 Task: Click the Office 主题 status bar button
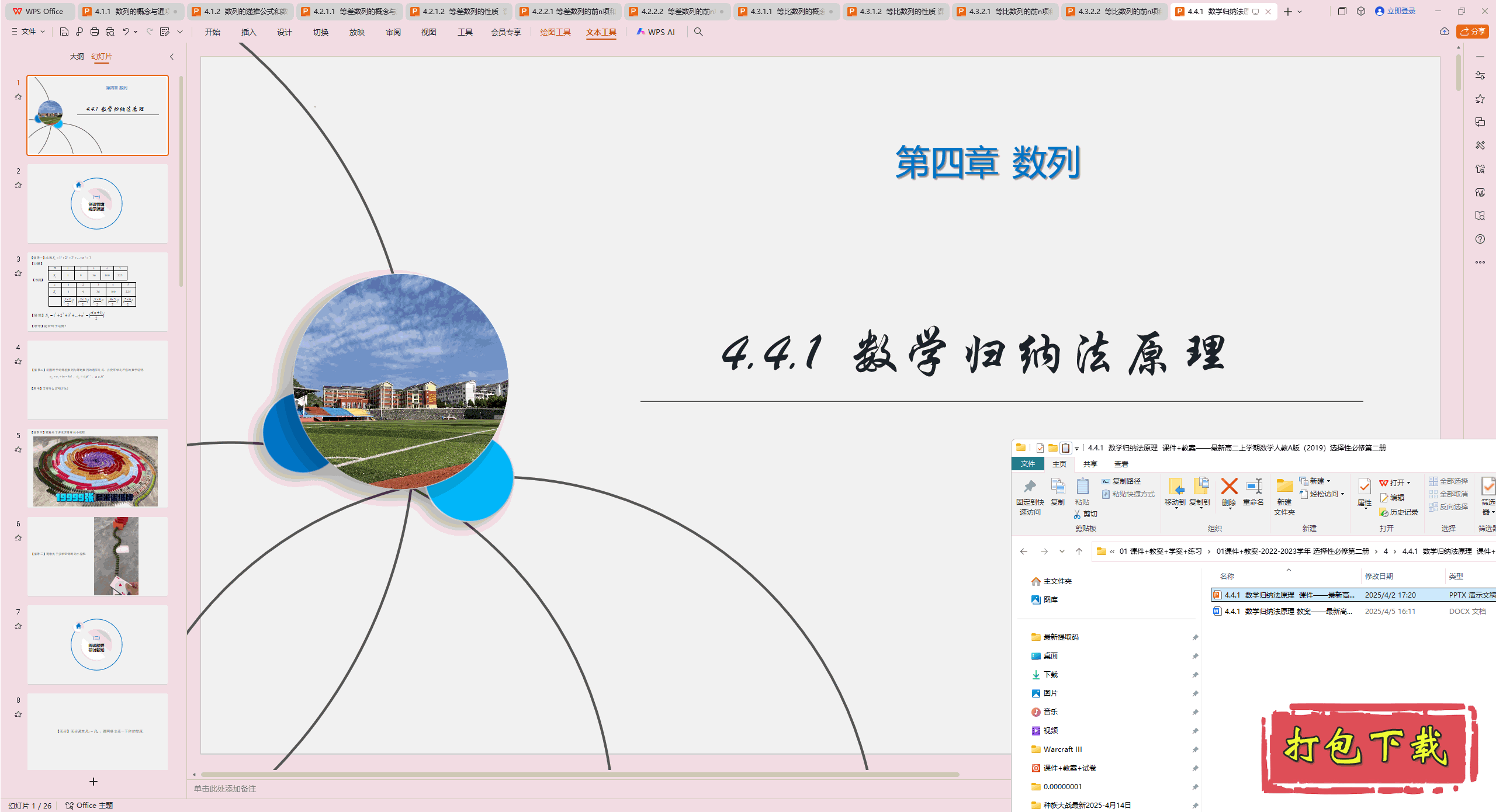coord(89,805)
